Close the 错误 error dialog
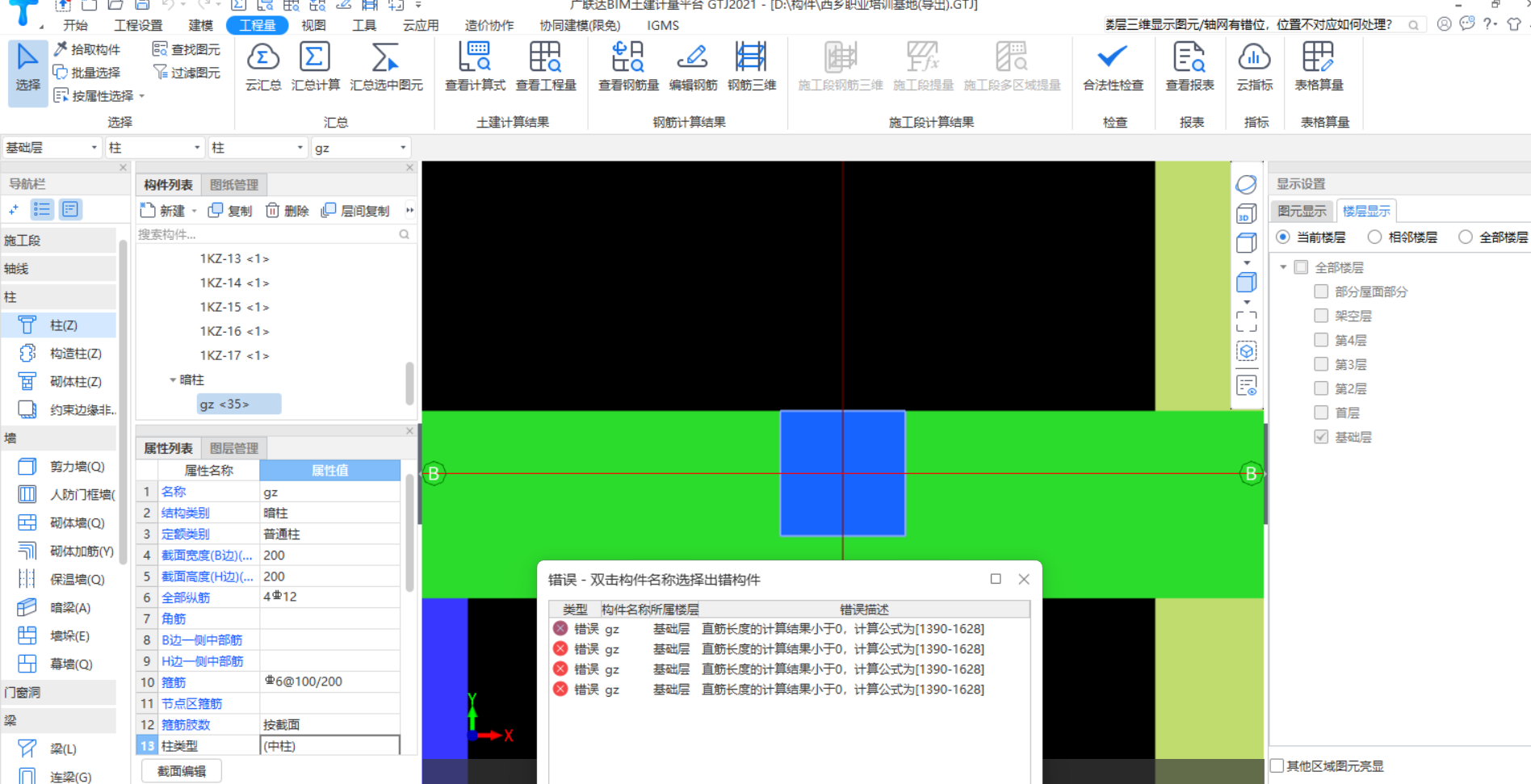The width and height of the screenshot is (1531, 784). [x=1024, y=579]
